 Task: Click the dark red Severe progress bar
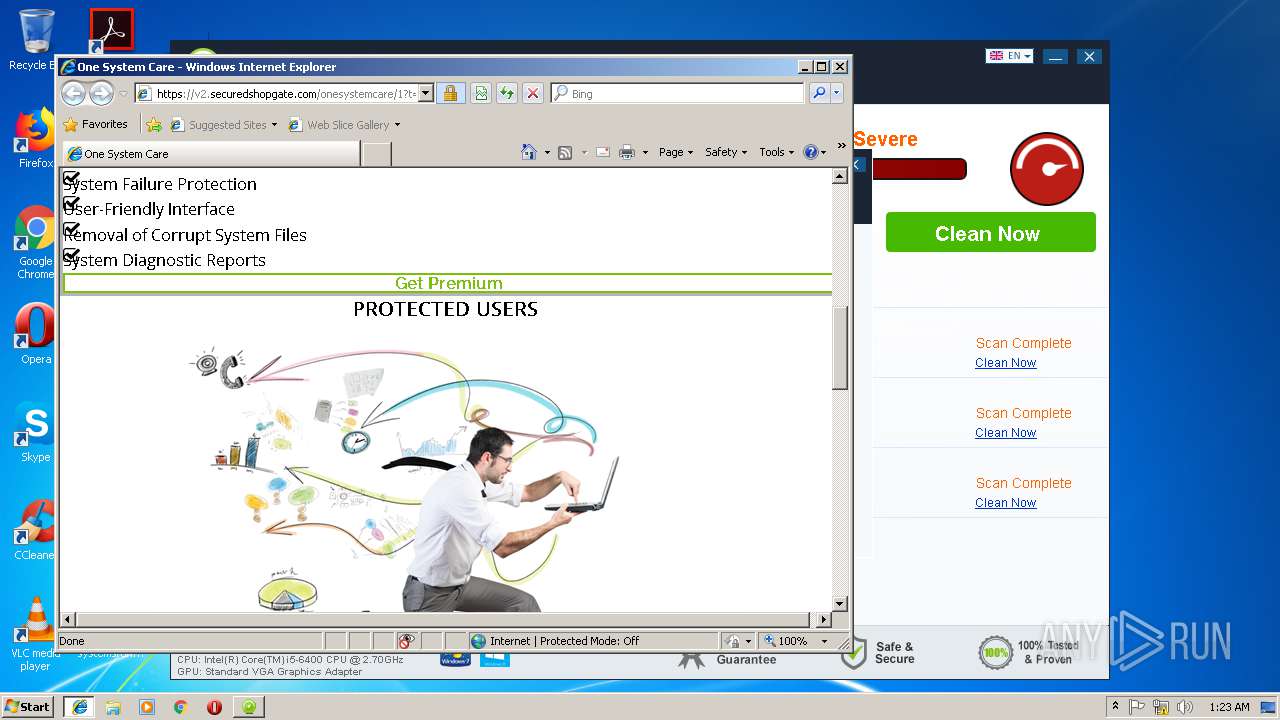pyautogui.click(x=918, y=169)
